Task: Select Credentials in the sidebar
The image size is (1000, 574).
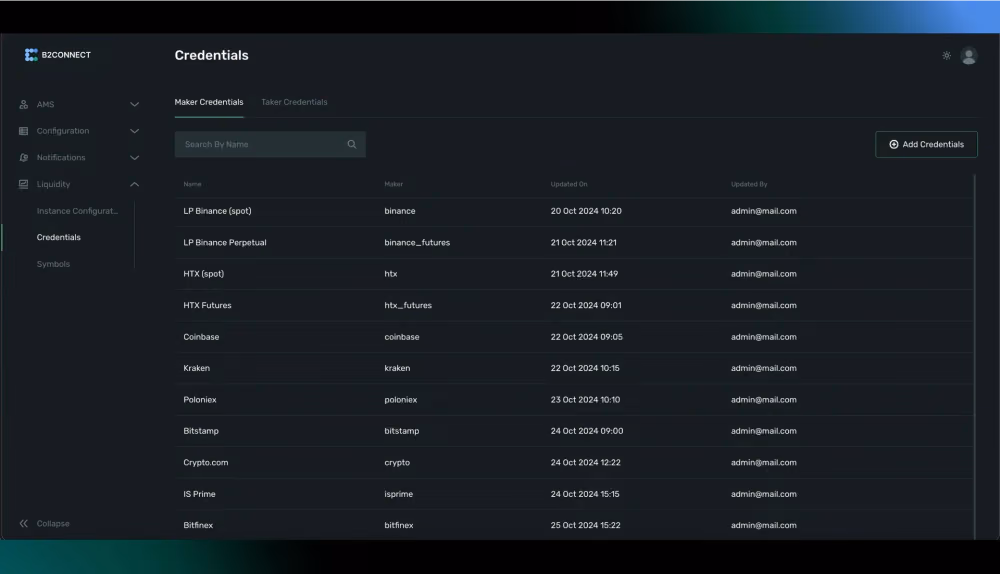Action: [x=59, y=237]
